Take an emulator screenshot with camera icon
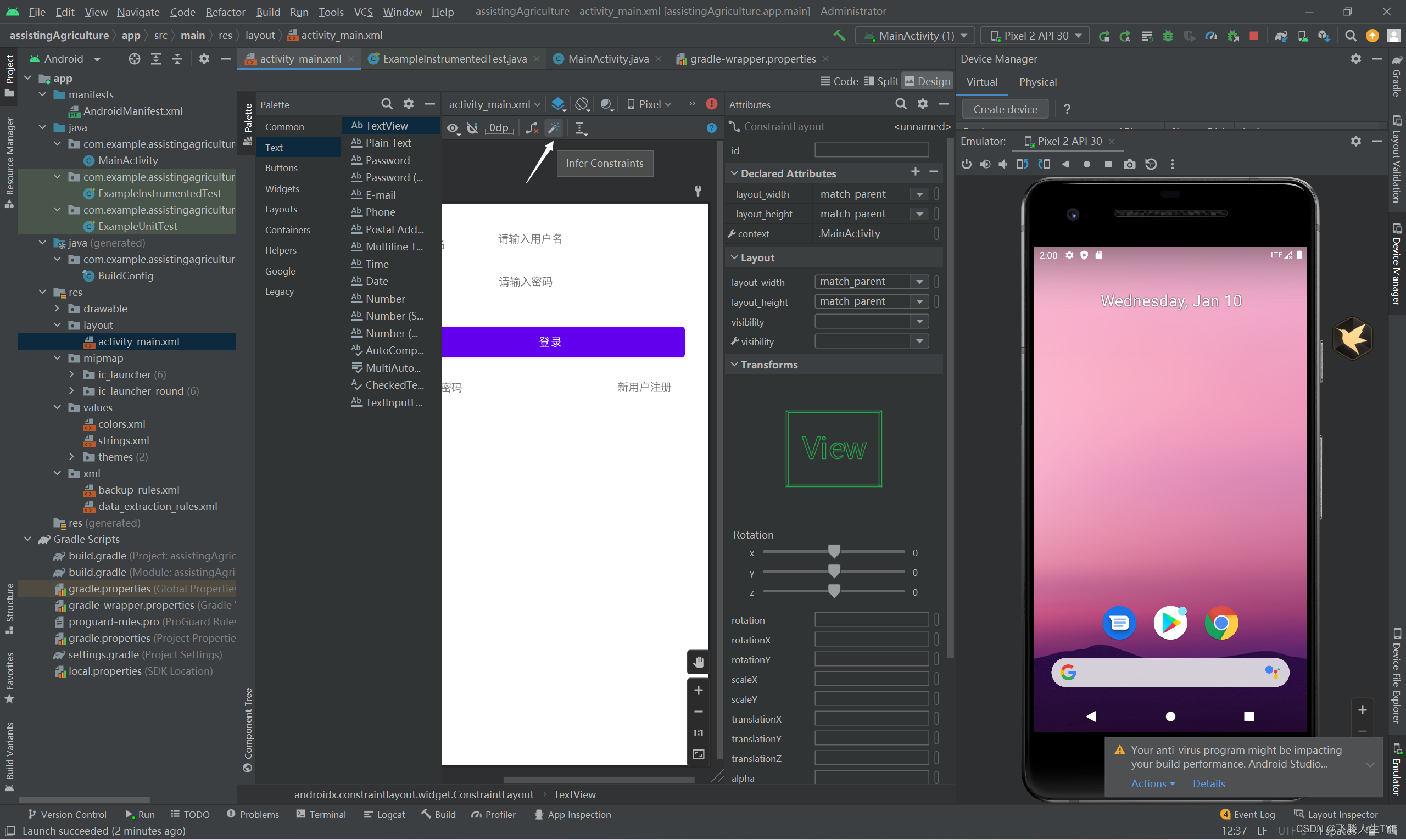 pos(1129,164)
